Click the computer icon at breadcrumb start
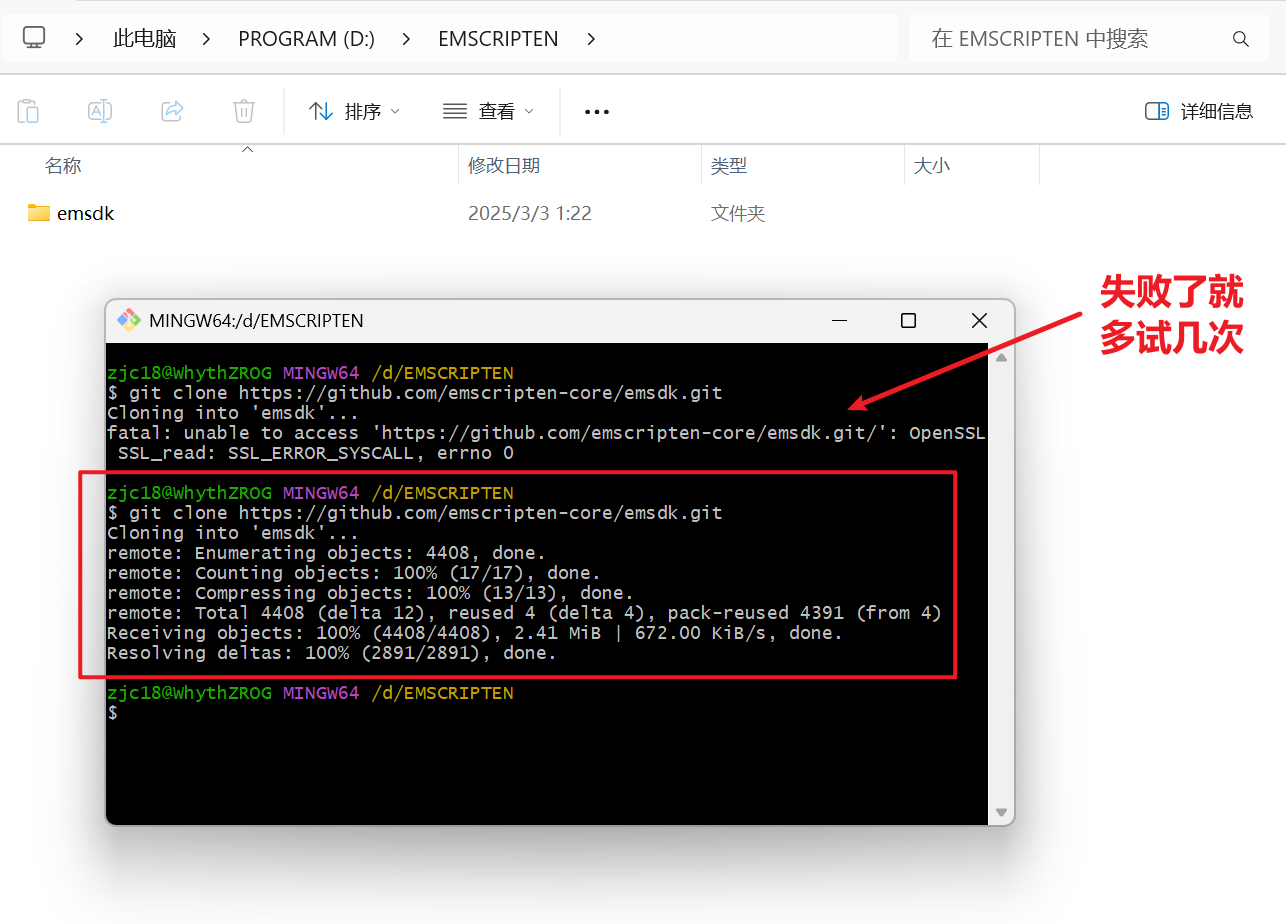 tap(34, 38)
